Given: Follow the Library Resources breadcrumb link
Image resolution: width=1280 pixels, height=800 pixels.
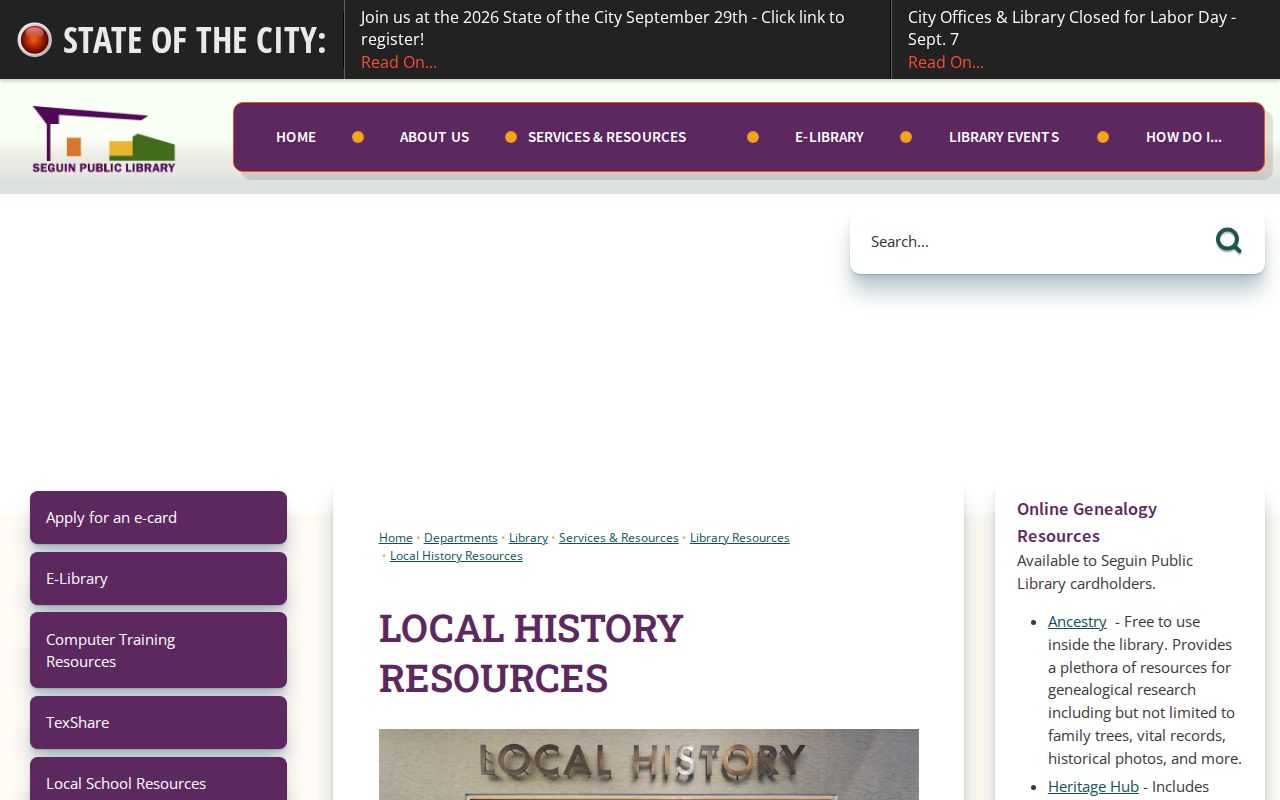Looking at the screenshot, I should [740, 538].
